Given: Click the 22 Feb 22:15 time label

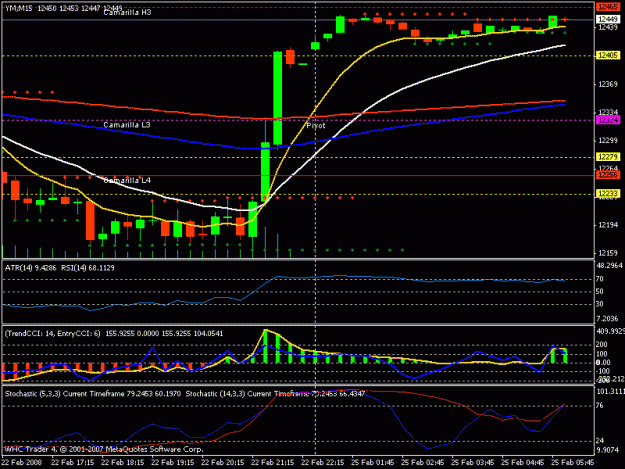Looking at the screenshot, I should [322, 463].
